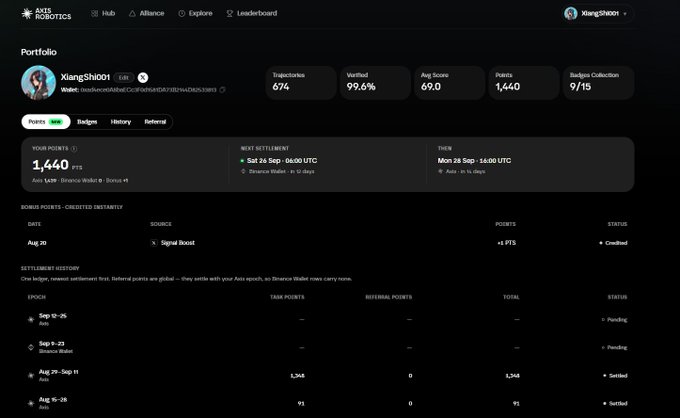Click the Signal Boost X icon

[154, 243]
